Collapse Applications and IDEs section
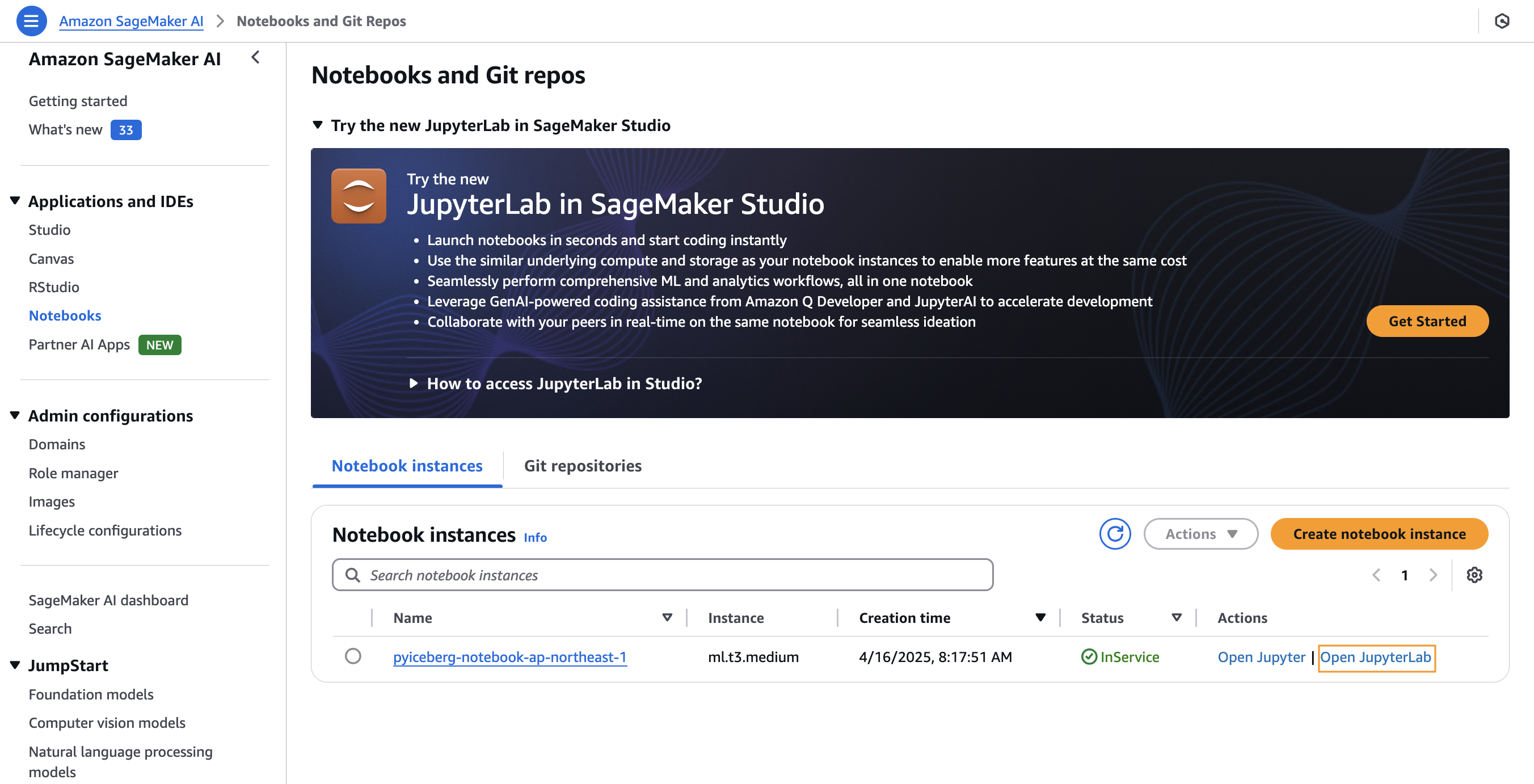The width and height of the screenshot is (1534, 784). click(15, 201)
